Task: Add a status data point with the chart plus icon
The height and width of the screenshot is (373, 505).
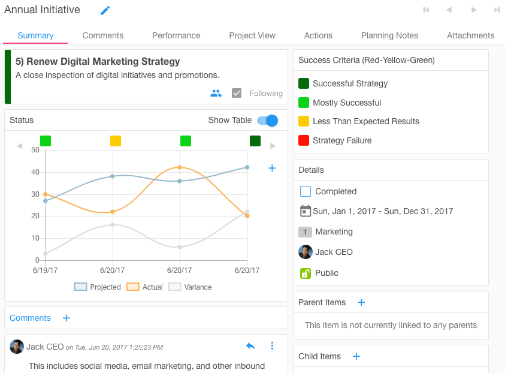Action: tap(272, 168)
